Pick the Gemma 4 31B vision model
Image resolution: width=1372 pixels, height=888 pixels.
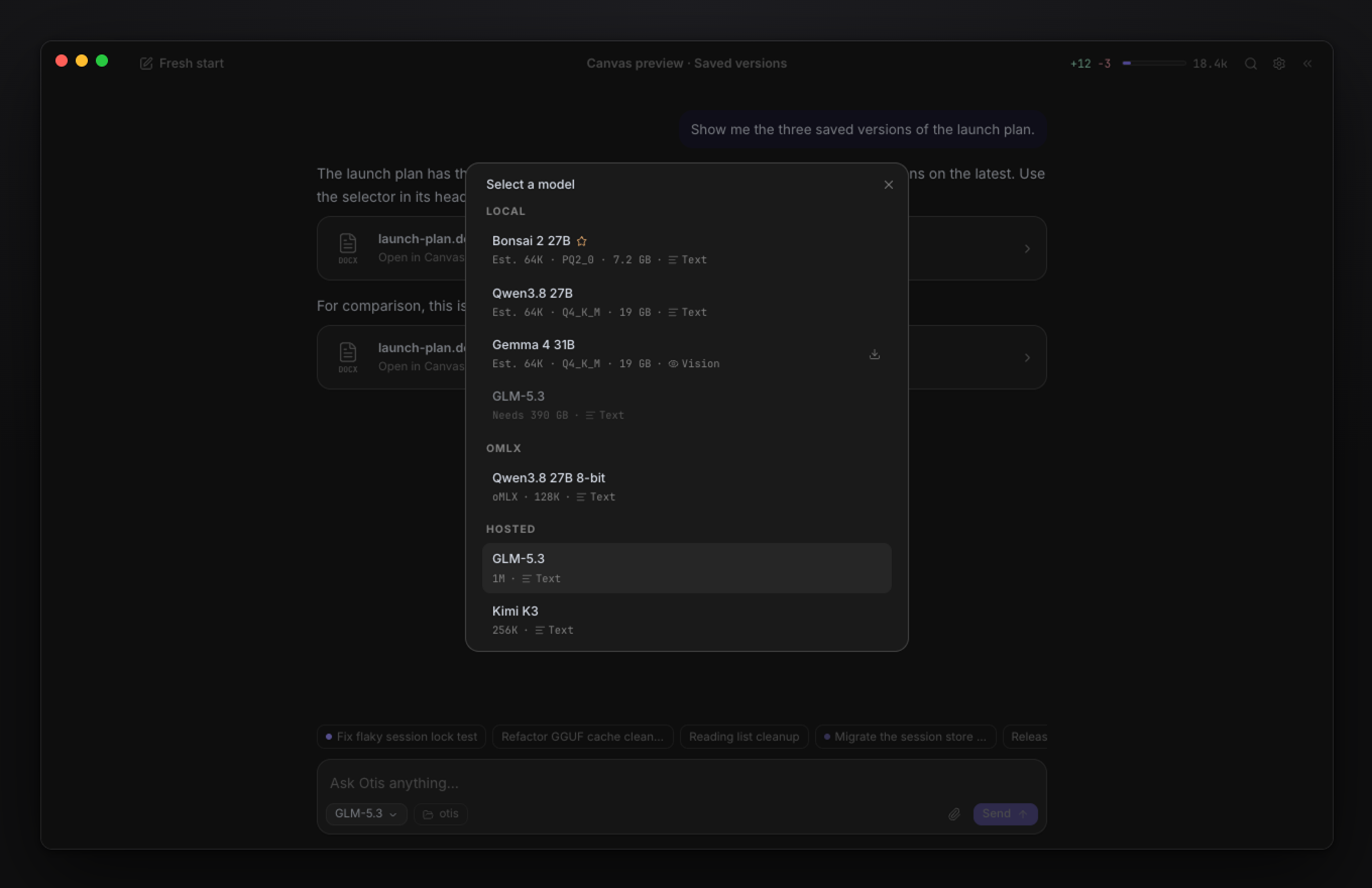(x=687, y=354)
